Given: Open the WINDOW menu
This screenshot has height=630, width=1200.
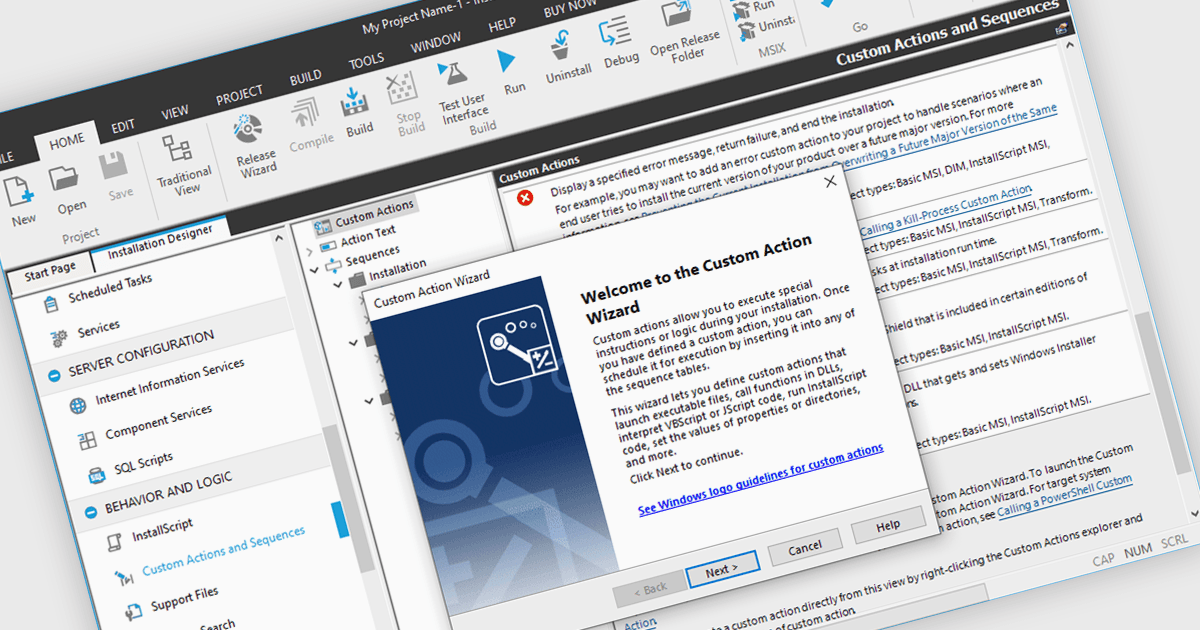Looking at the screenshot, I should [x=436, y=44].
